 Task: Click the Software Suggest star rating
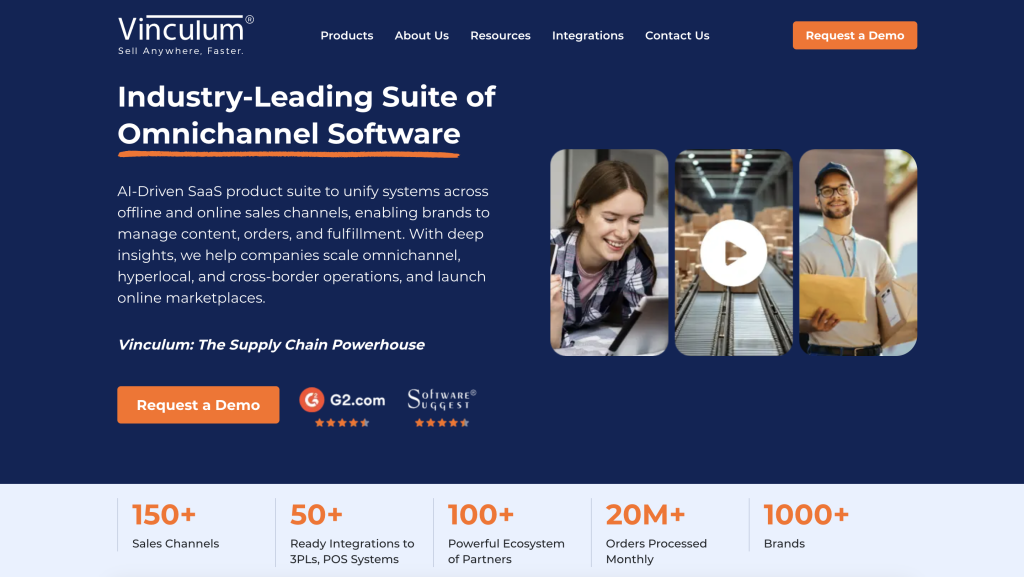pos(442,423)
